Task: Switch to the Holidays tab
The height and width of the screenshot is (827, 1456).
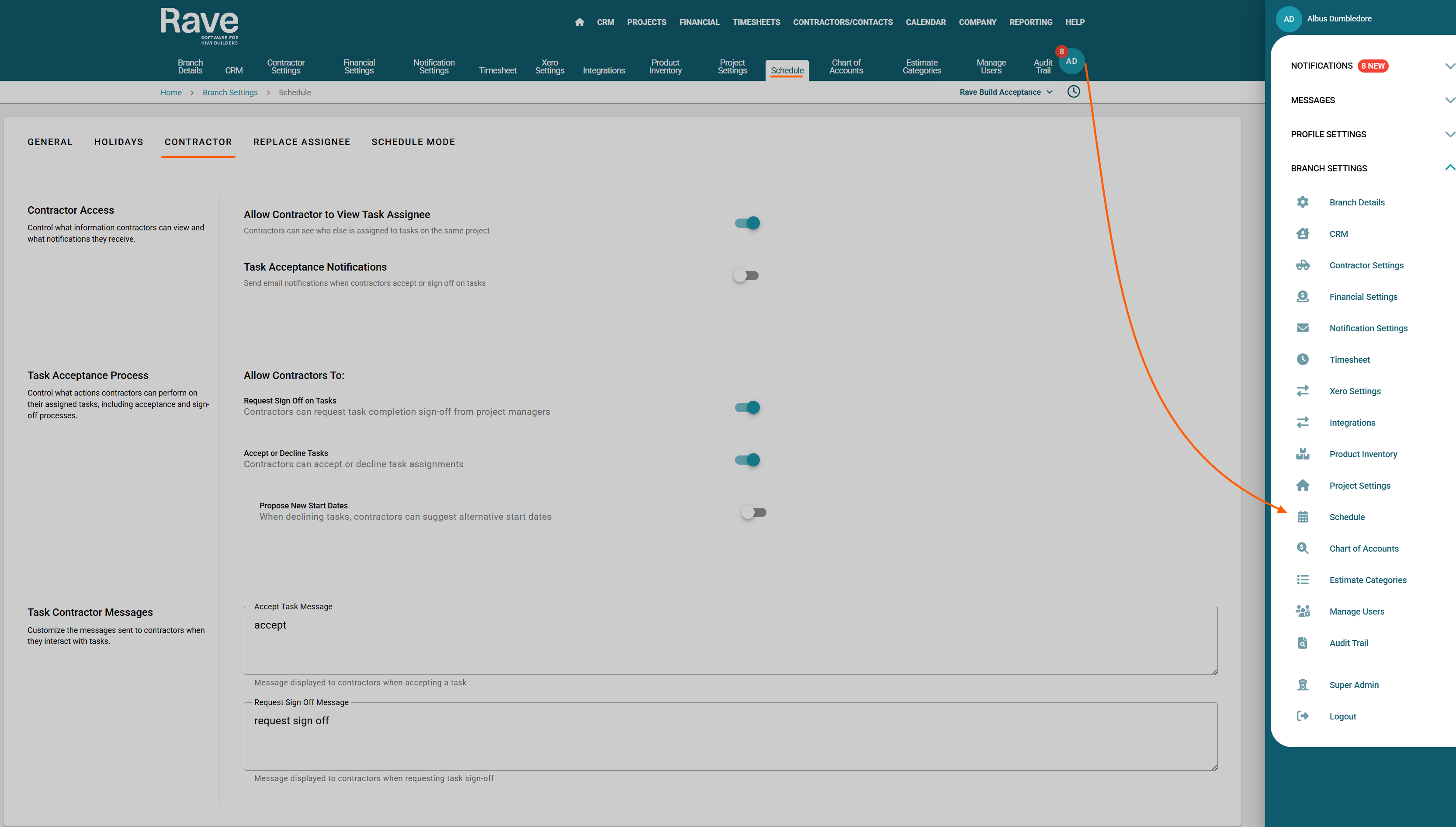Action: (118, 142)
